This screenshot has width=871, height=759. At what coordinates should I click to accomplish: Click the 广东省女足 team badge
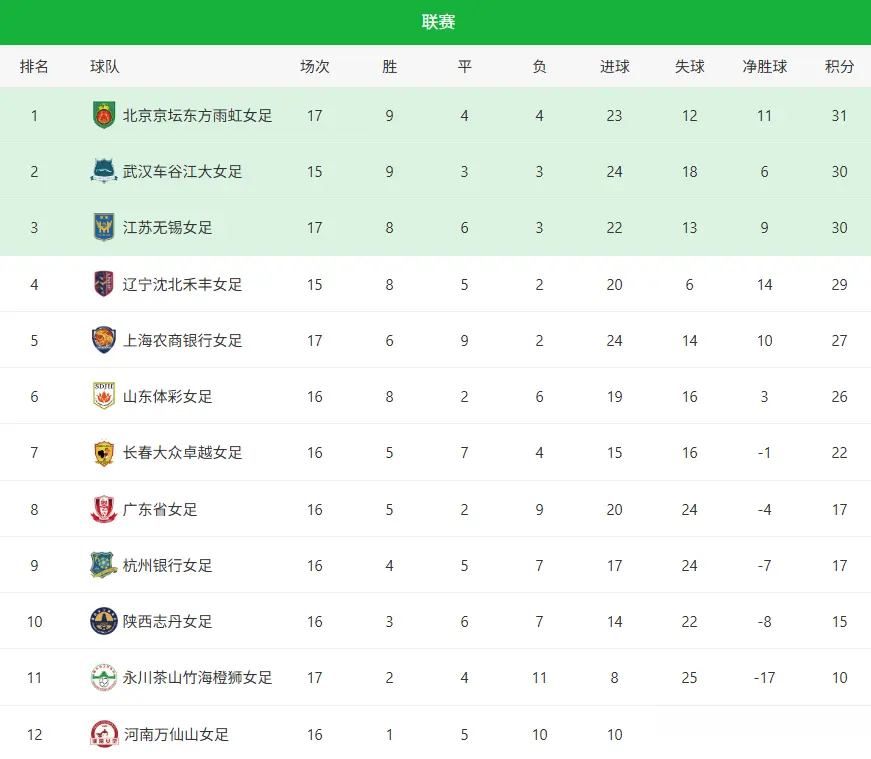104,509
